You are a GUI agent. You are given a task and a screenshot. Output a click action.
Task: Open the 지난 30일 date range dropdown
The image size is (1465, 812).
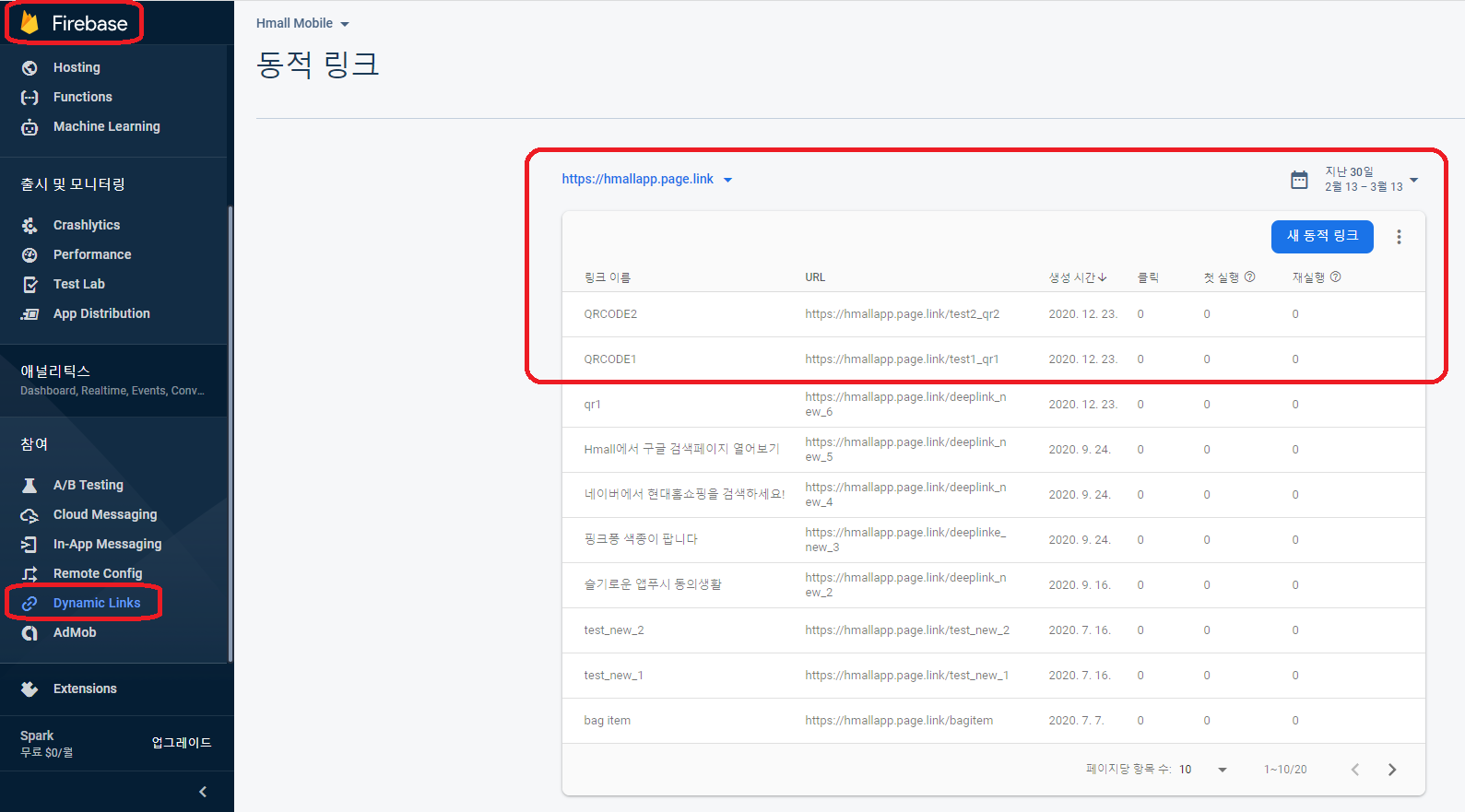[x=1372, y=179]
